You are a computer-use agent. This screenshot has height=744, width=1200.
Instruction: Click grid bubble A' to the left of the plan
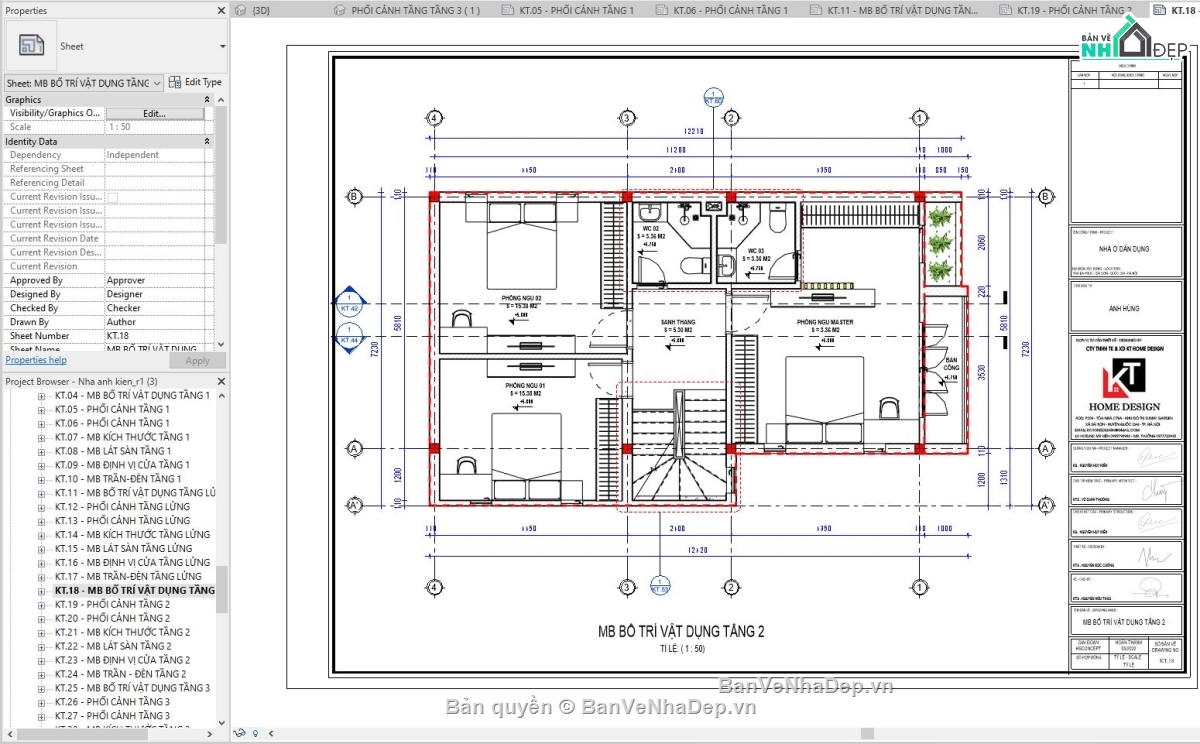point(353,506)
